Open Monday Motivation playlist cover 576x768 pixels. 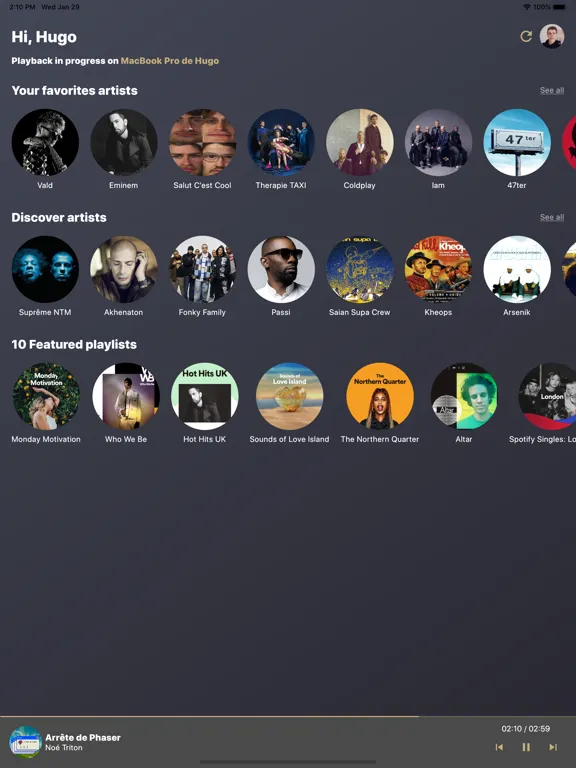point(46,396)
